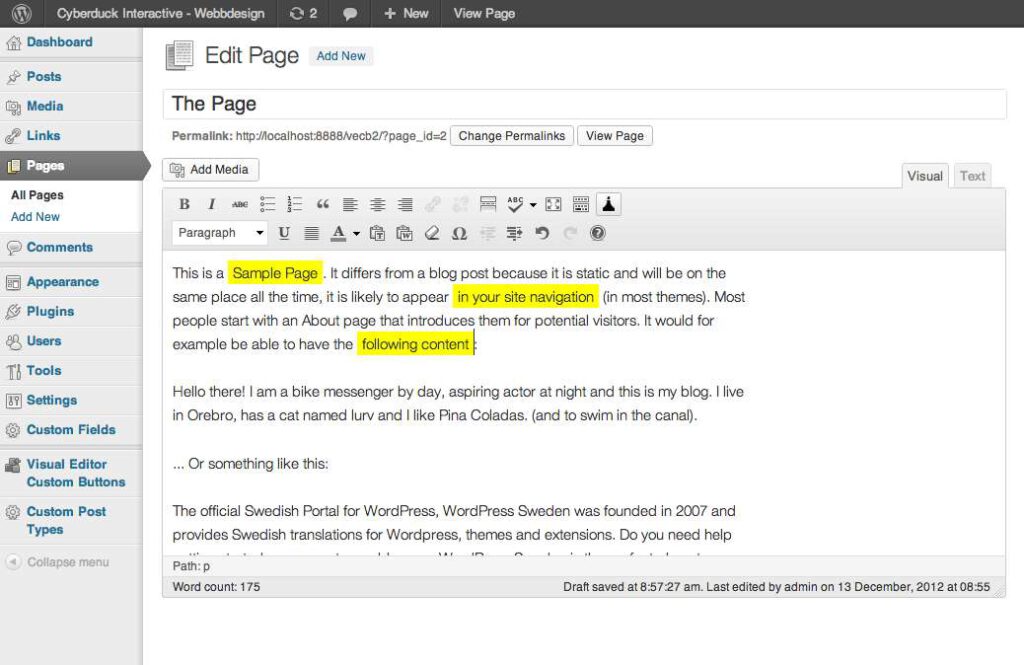Open Add New page link

[x=36, y=218]
